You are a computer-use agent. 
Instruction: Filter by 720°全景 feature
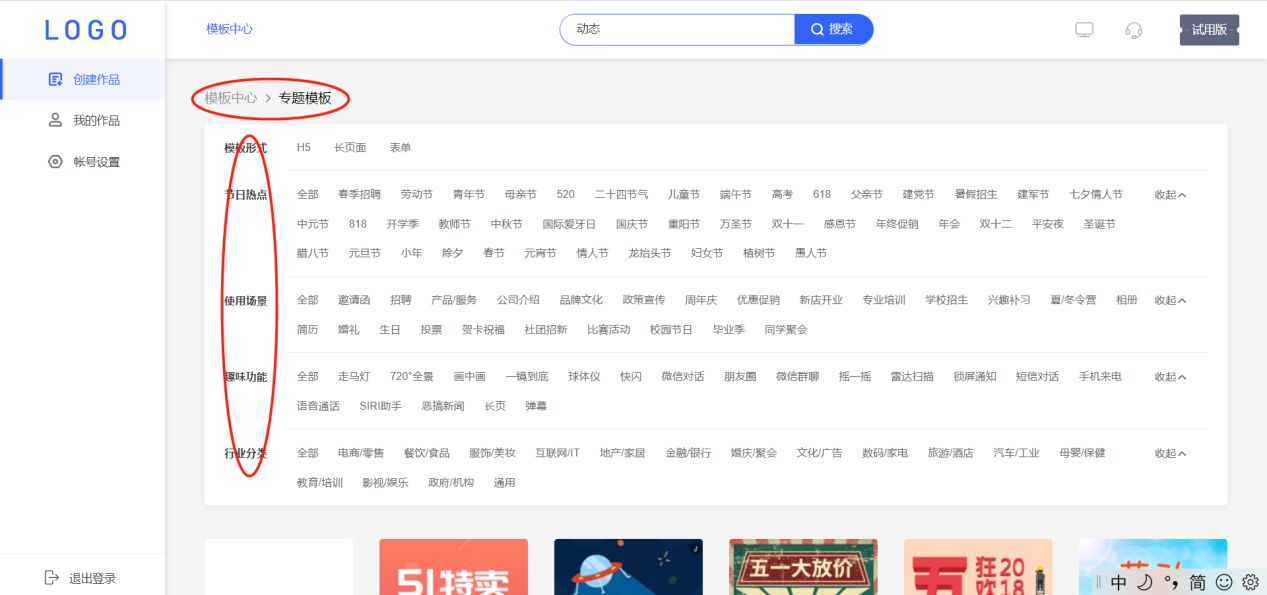412,377
